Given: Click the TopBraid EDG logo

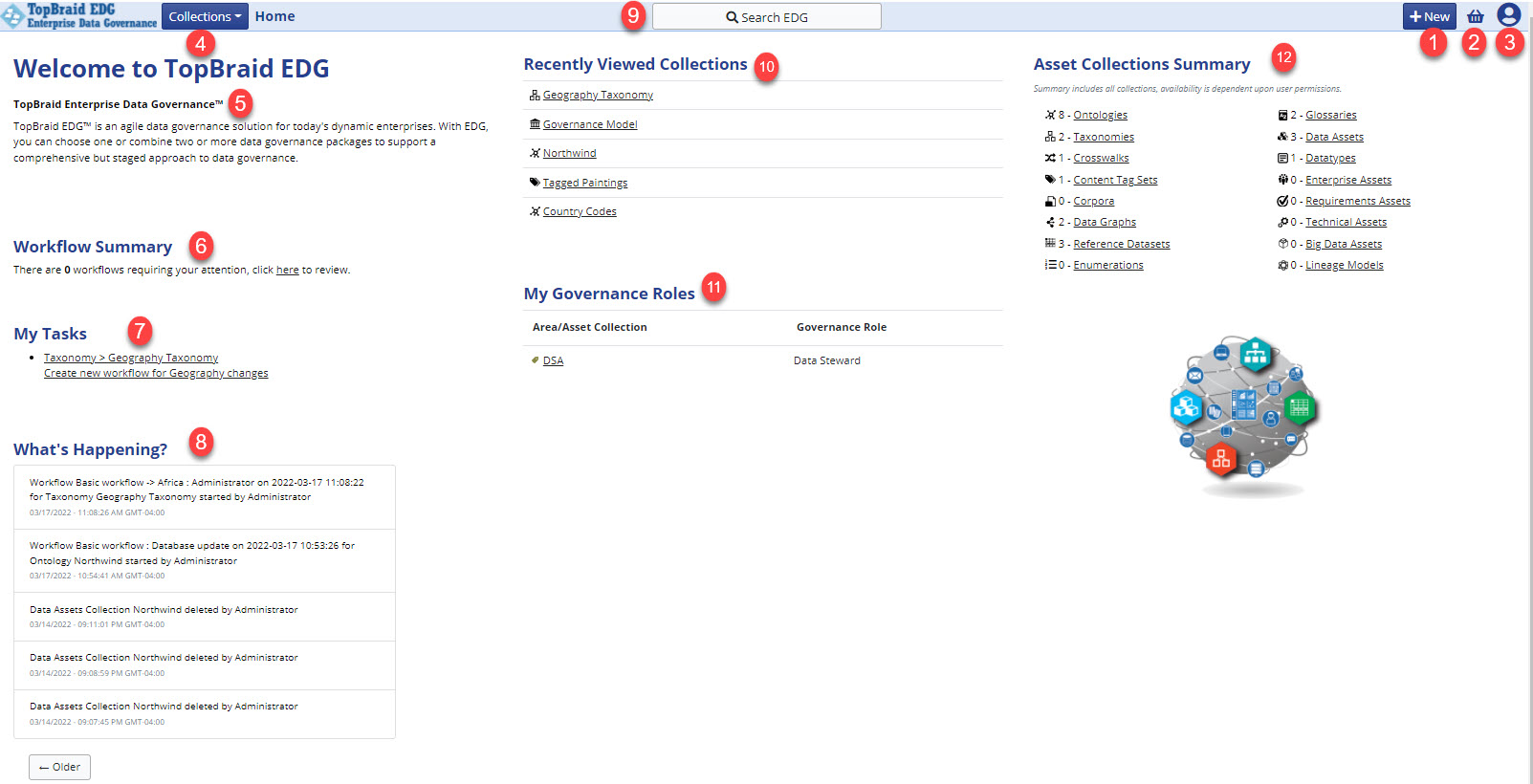Looking at the screenshot, I should tap(79, 16).
